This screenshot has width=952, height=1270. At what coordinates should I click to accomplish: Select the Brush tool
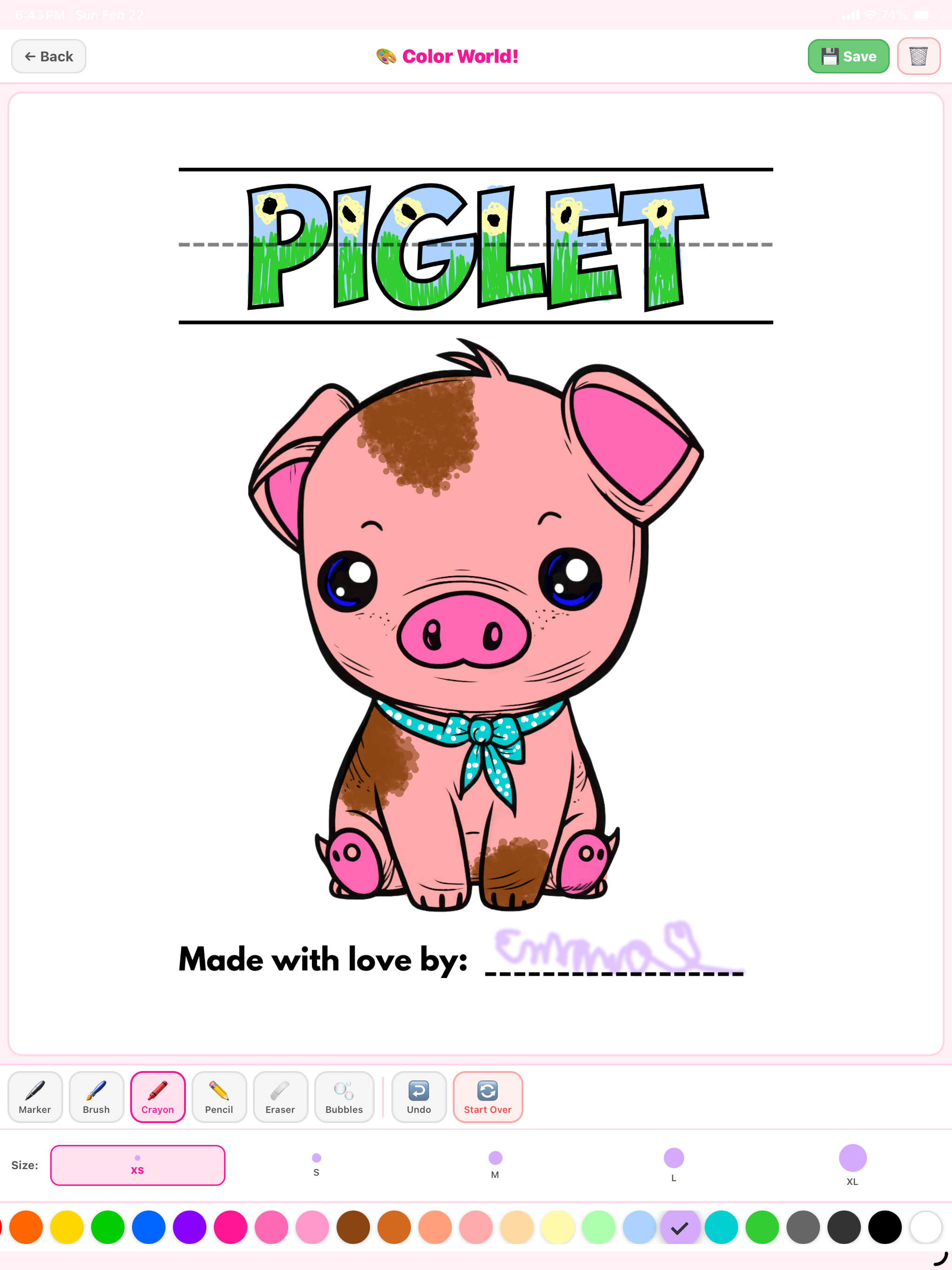[x=97, y=1096]
